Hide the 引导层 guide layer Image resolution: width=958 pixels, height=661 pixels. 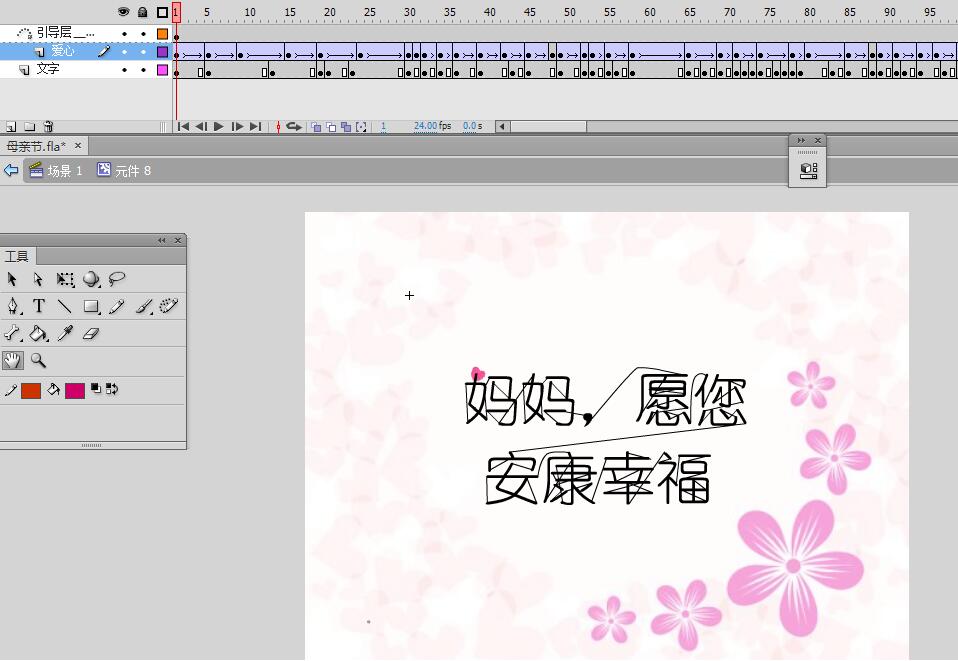click(x=124, y=34)
